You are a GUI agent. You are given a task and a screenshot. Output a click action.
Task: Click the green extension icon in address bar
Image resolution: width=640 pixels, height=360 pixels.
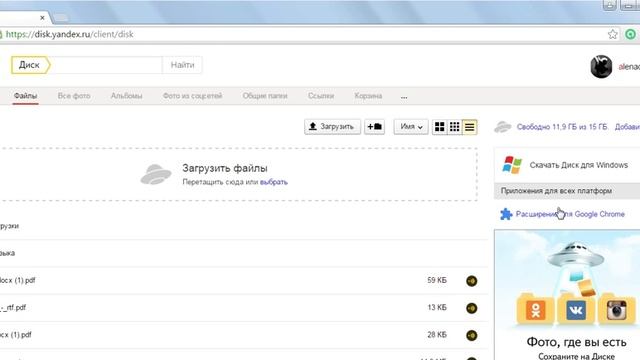pos(630,34)
